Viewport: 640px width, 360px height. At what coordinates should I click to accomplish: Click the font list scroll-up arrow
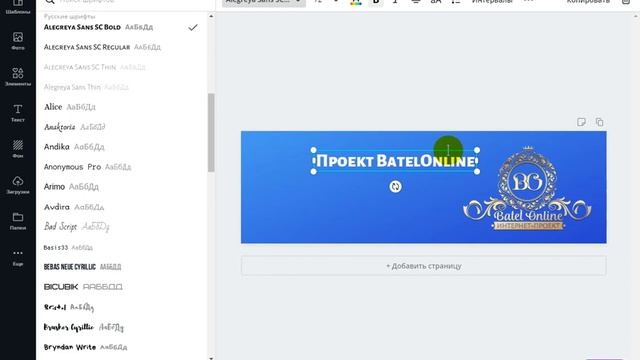[211, 16]
